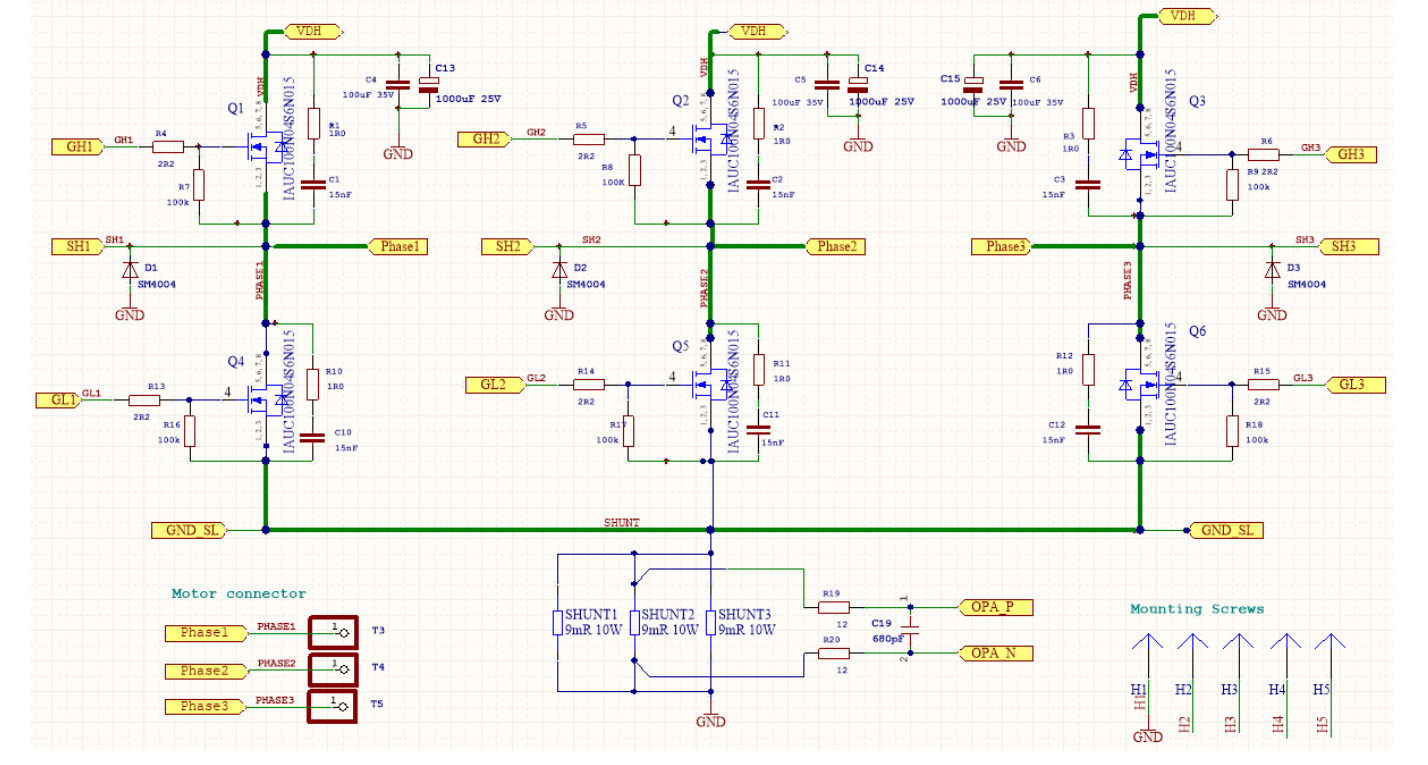1428x765 pixels.
Task: Select diode D3 symbol
Action: pos(1272,270)
